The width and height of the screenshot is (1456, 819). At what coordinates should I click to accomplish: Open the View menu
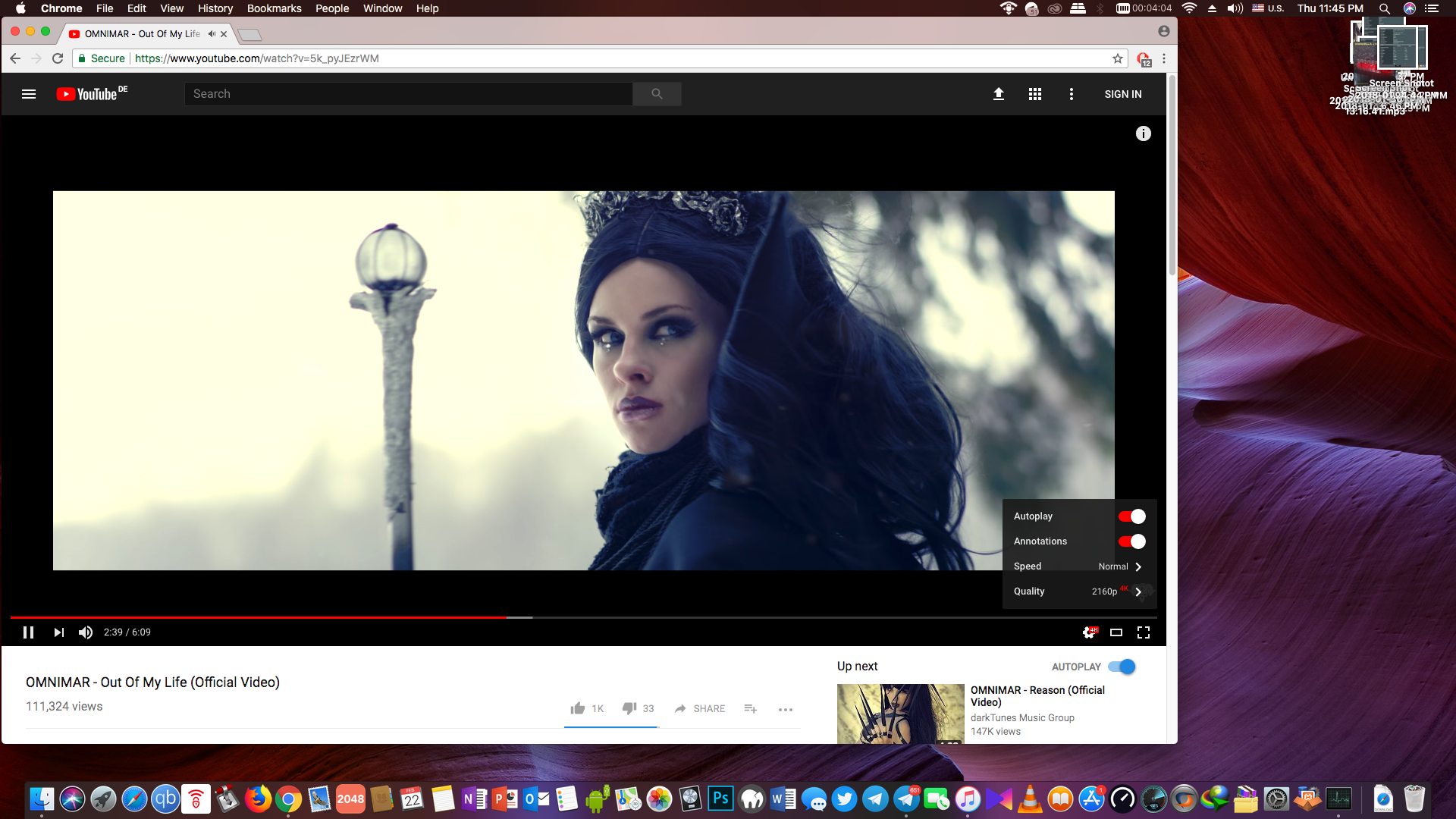click(171, 8)
